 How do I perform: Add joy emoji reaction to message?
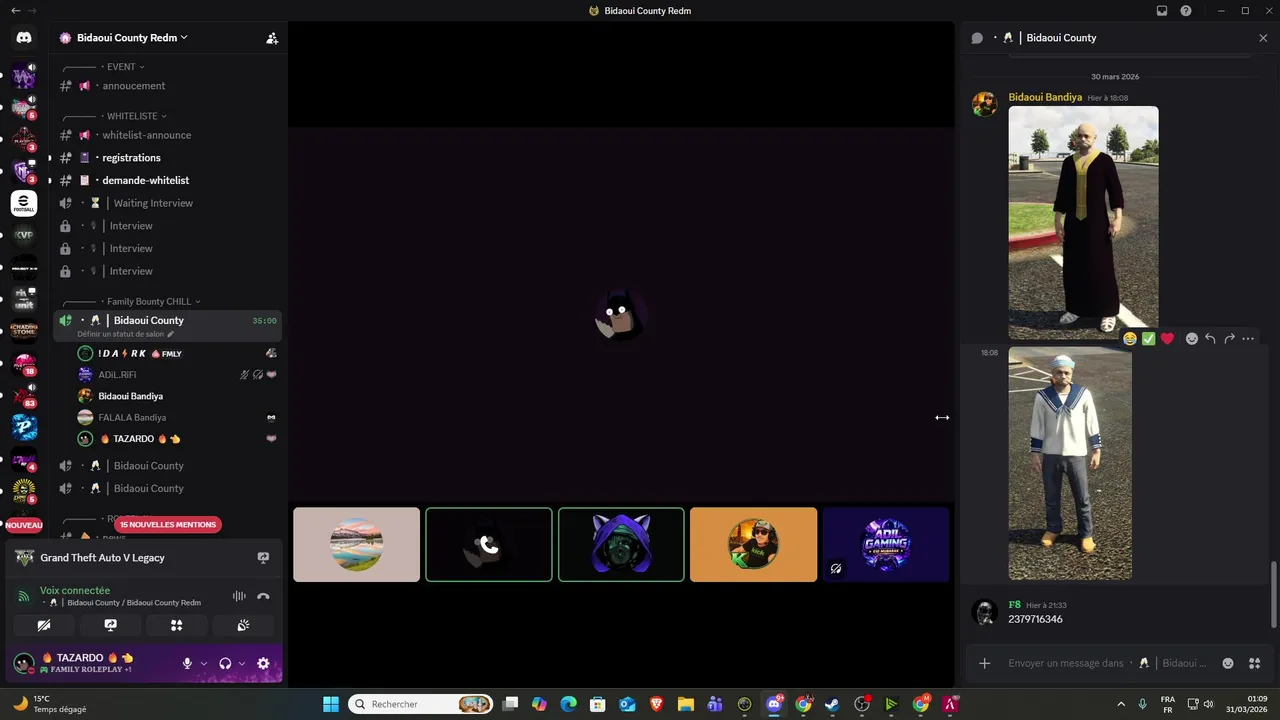click(1130, 339)
